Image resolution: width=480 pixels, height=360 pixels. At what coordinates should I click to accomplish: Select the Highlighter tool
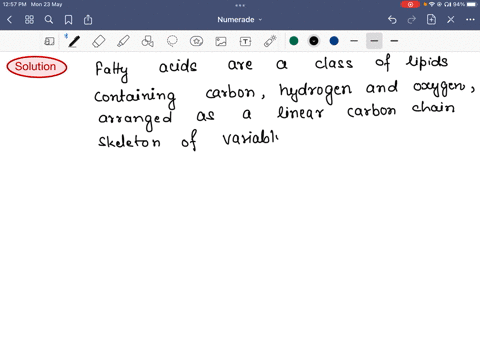123,41
